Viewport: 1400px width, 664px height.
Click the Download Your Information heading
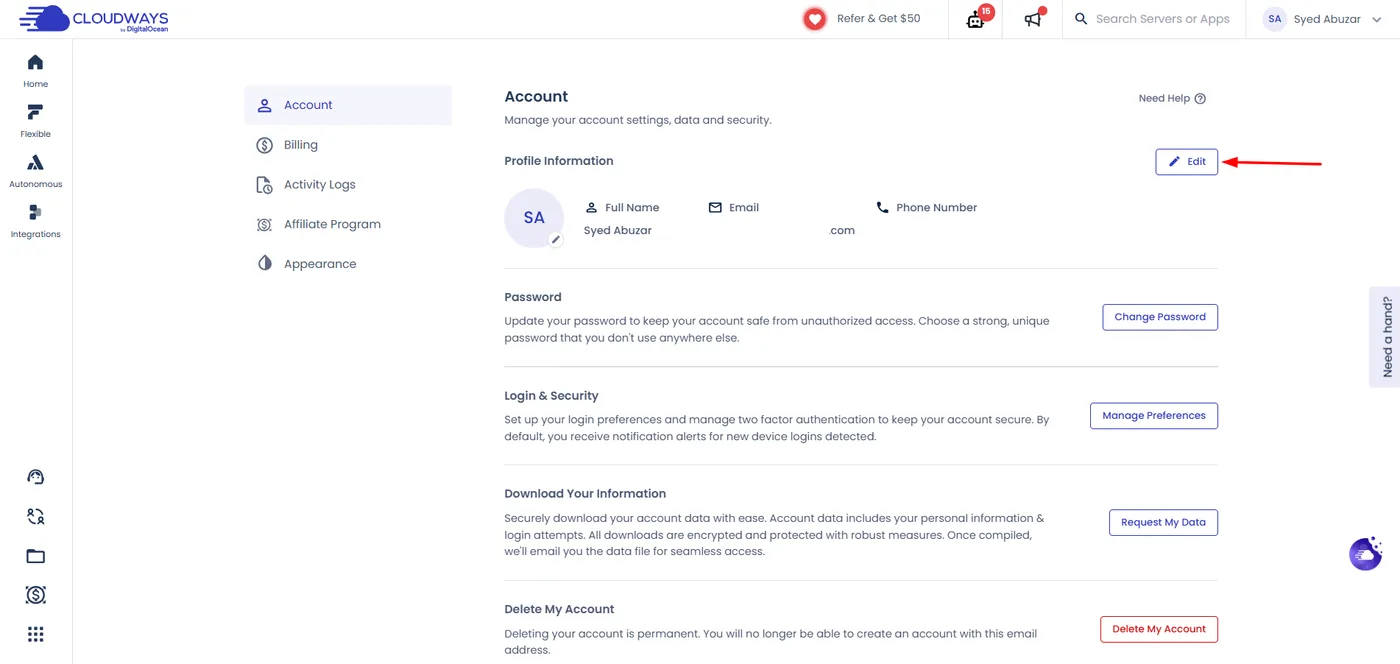click(x=585, y=494)
